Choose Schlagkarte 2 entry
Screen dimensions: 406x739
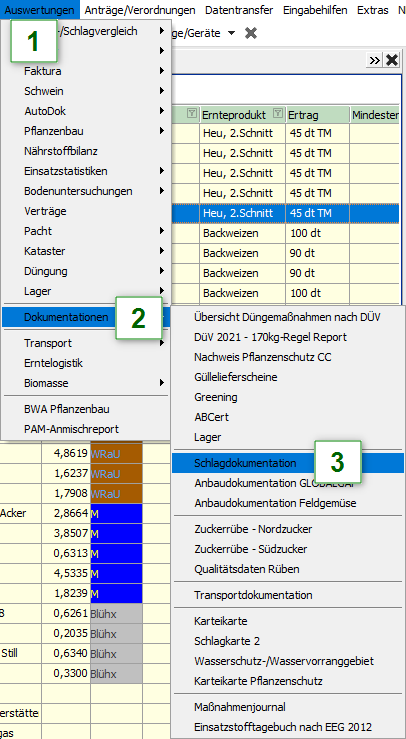[288, 641]
